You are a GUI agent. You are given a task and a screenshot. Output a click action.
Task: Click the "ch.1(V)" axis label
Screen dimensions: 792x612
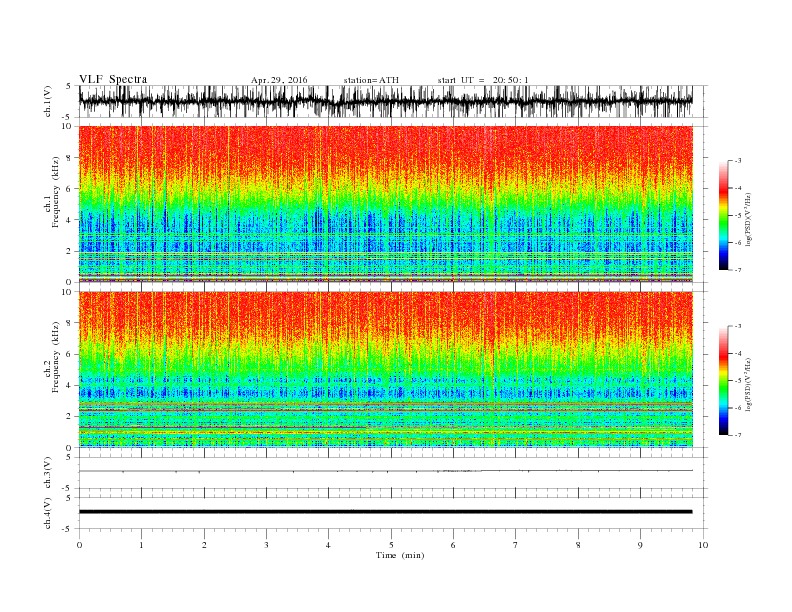(x=48, y=101)
